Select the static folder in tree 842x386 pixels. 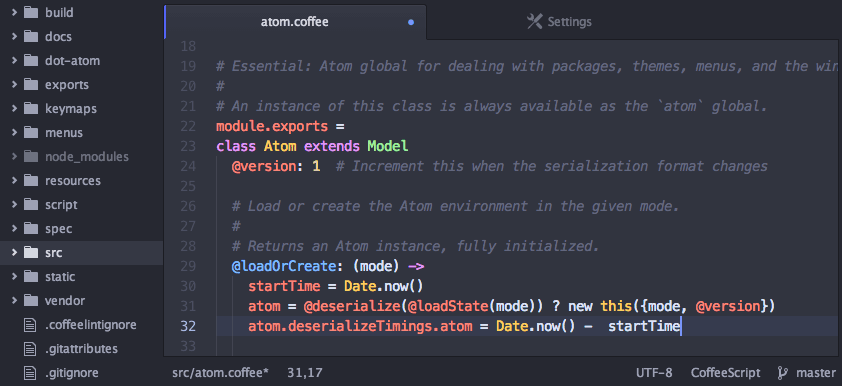coord(81,277)
